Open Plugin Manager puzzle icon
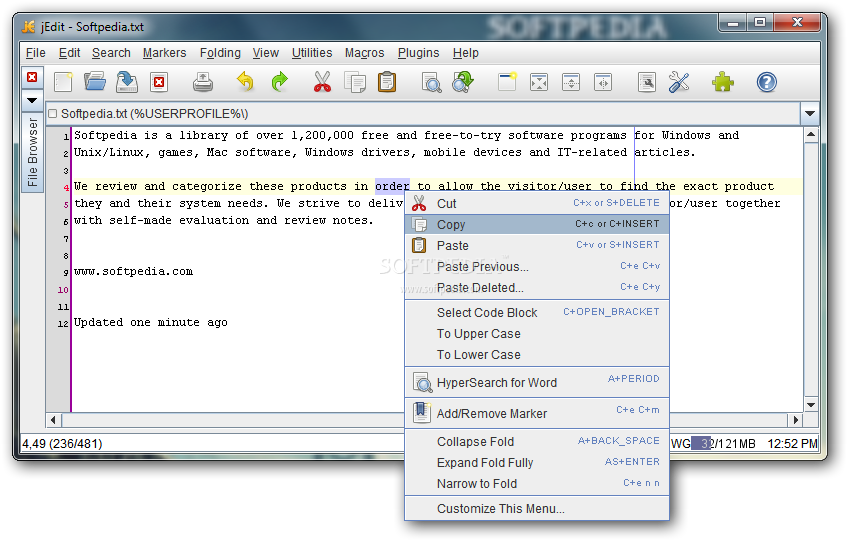The height and width of the screenshot is (541, 848). click(x=723, y=82)
